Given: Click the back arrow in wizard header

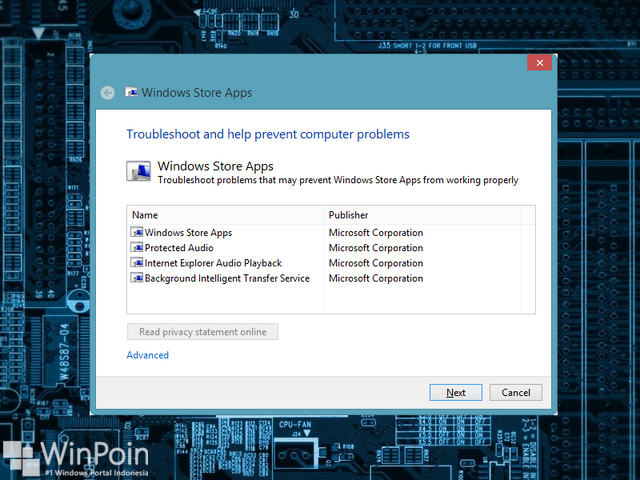Looking at the screenshot, I should pyautogui.click(x=108, y=93).
